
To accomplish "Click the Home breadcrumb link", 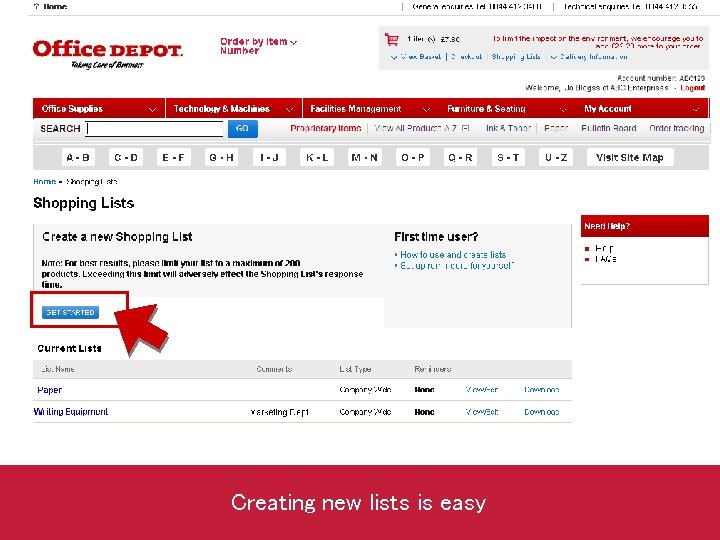I will click(x=45, y=182).
